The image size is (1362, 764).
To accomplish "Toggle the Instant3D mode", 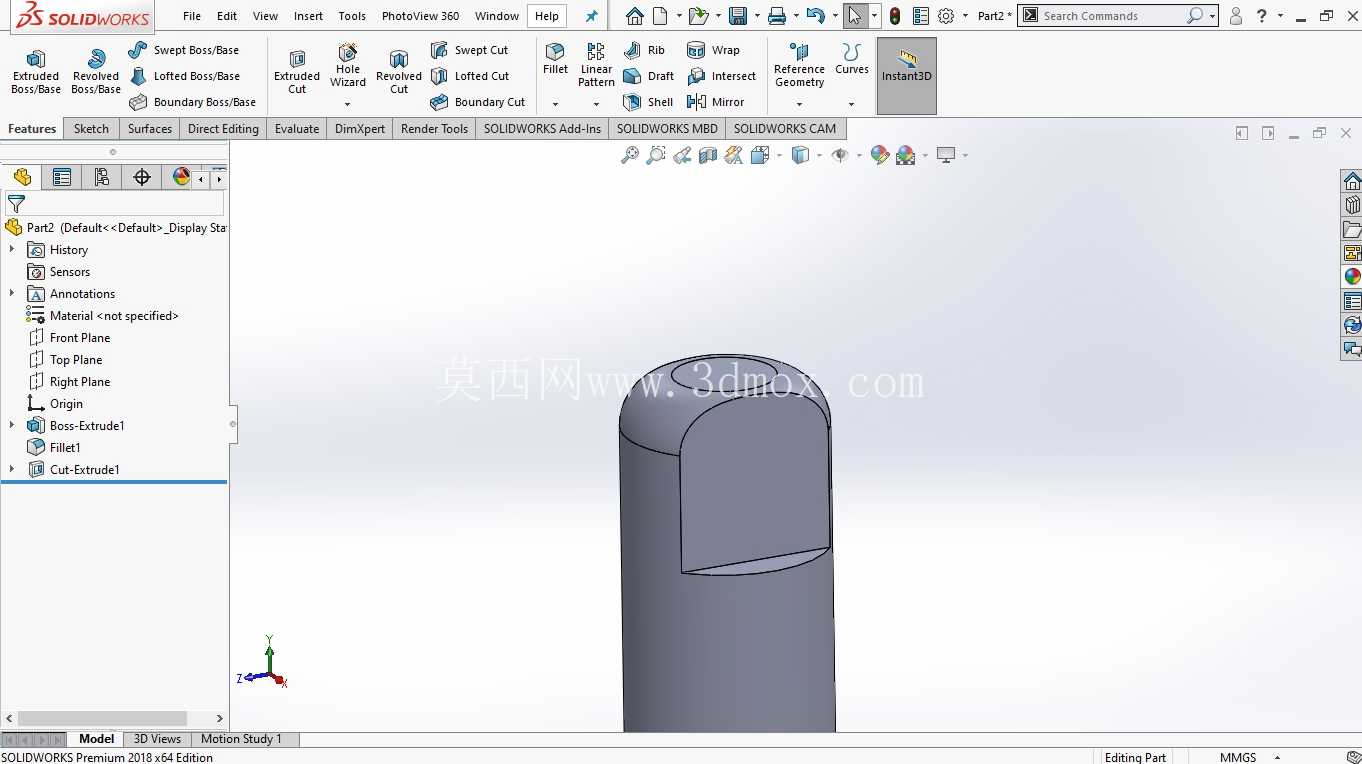I will pos(907,76).
